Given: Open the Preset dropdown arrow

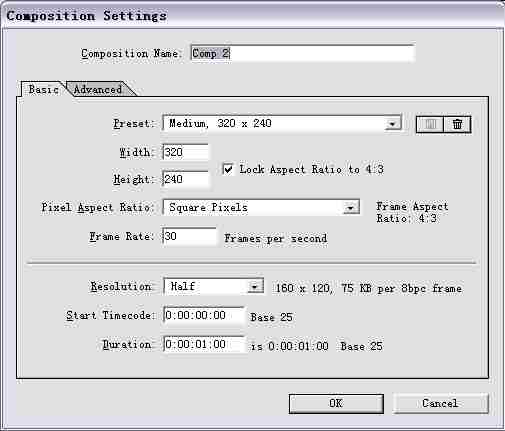Looking at the screenshot, I should coord(392,124).
